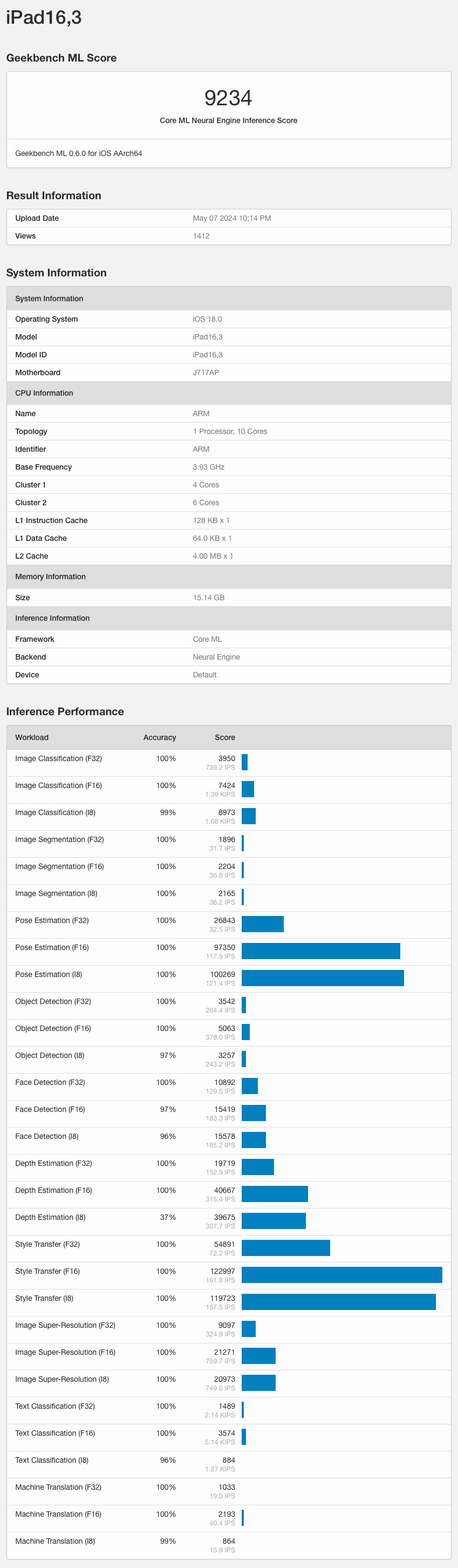Click the Views count 1412
Viewport: 458px width, 1568px height.
(x=201, y=236)
